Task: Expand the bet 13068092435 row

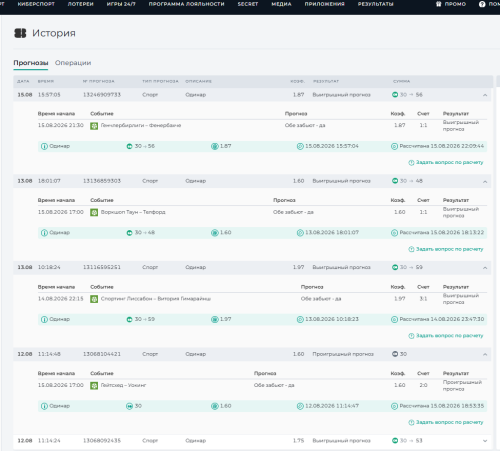Action: pos(485,441)
